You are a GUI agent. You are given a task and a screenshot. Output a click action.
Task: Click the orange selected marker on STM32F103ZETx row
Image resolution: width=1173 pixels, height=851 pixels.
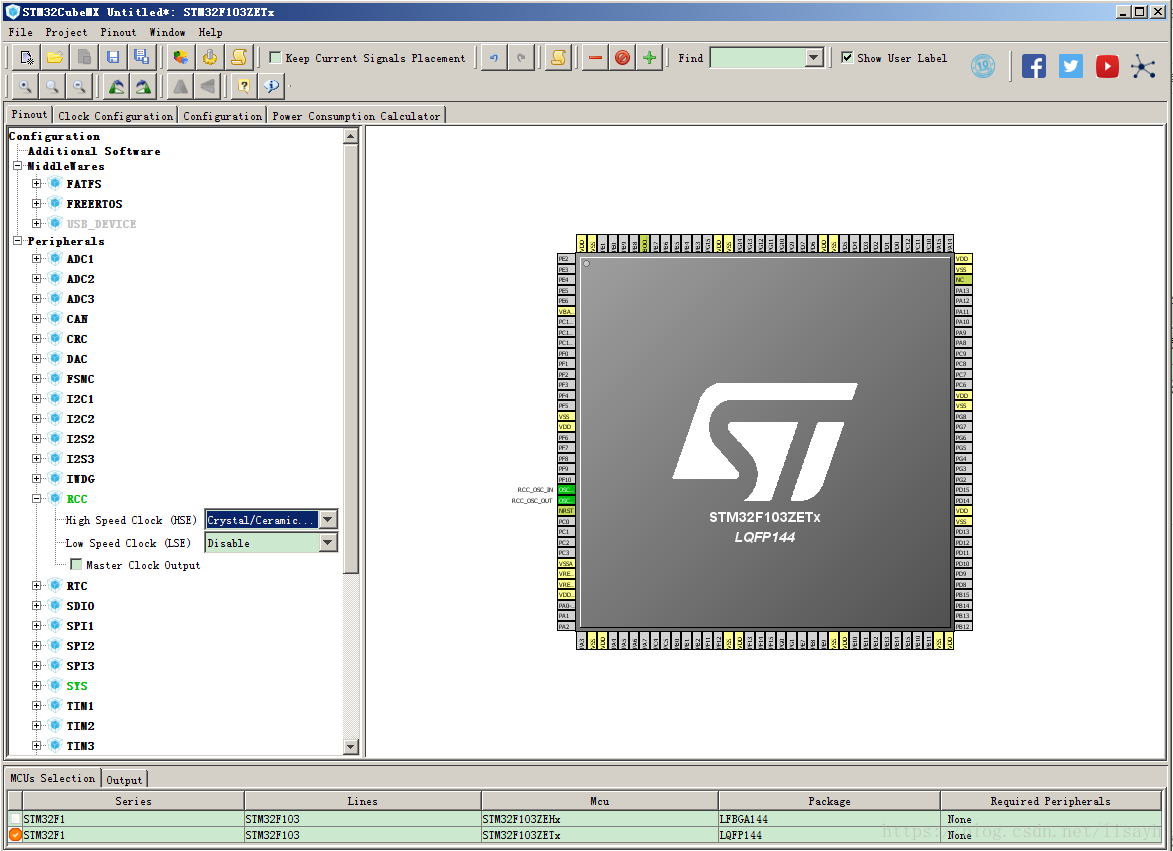[15, 835]
